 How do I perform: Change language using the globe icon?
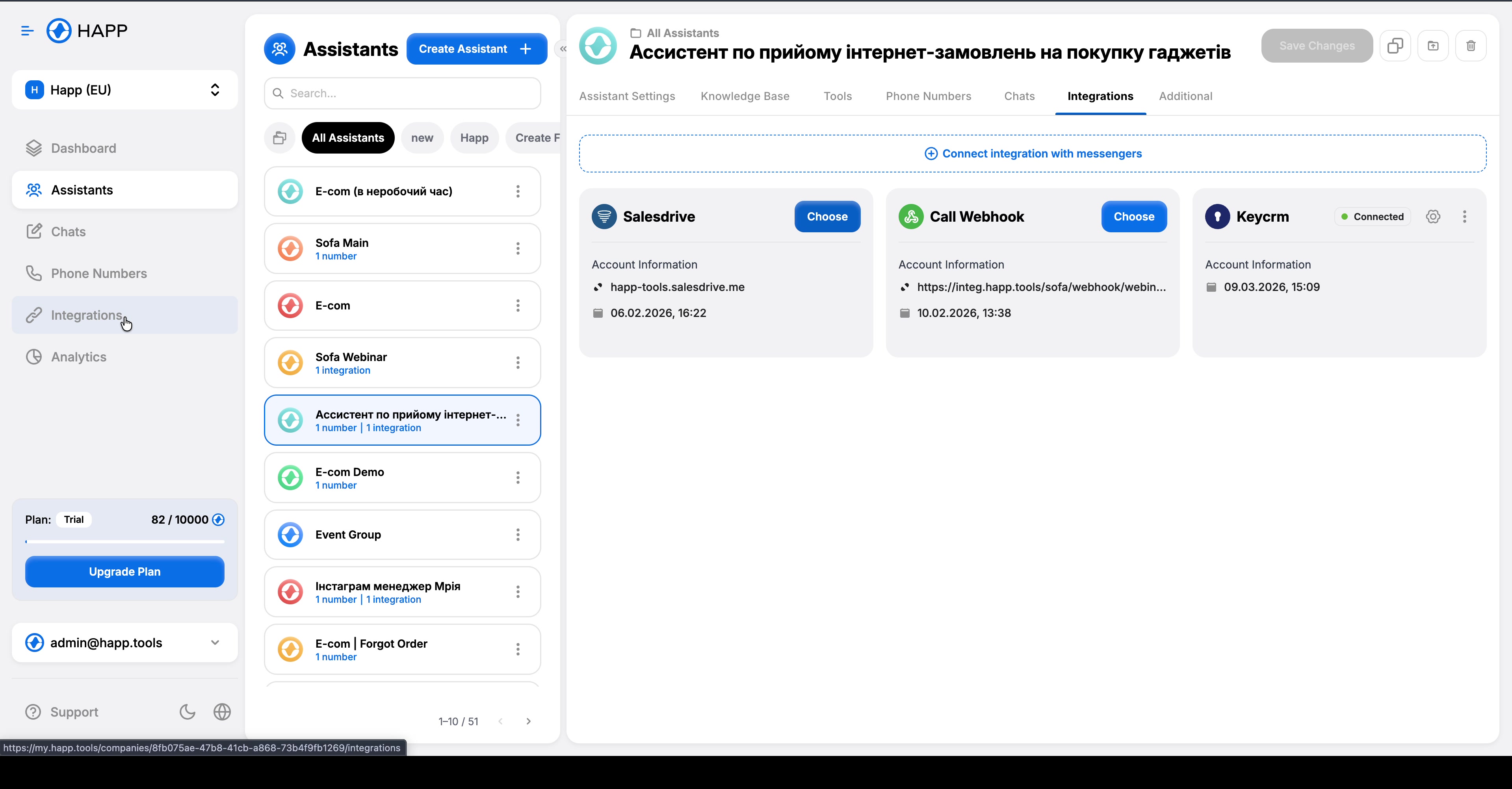[222, 711]
